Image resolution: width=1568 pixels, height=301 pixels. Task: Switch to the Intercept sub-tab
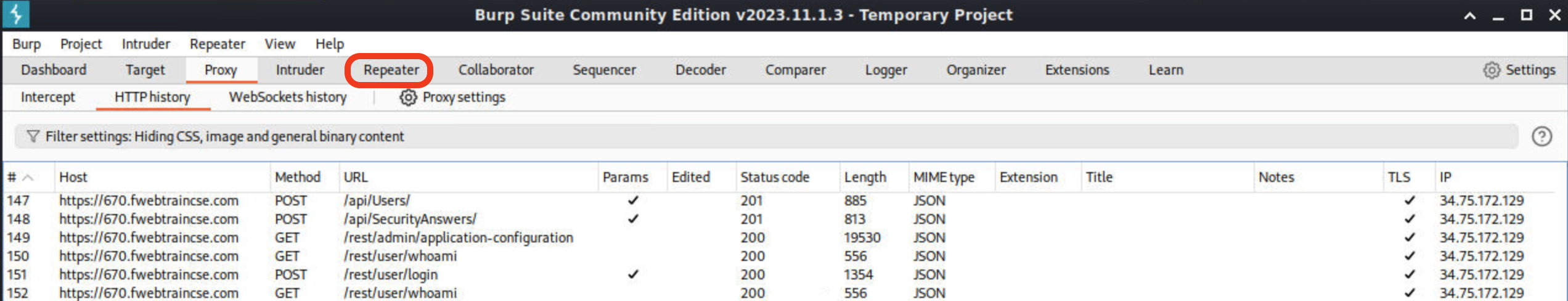[x=47, y=97]
